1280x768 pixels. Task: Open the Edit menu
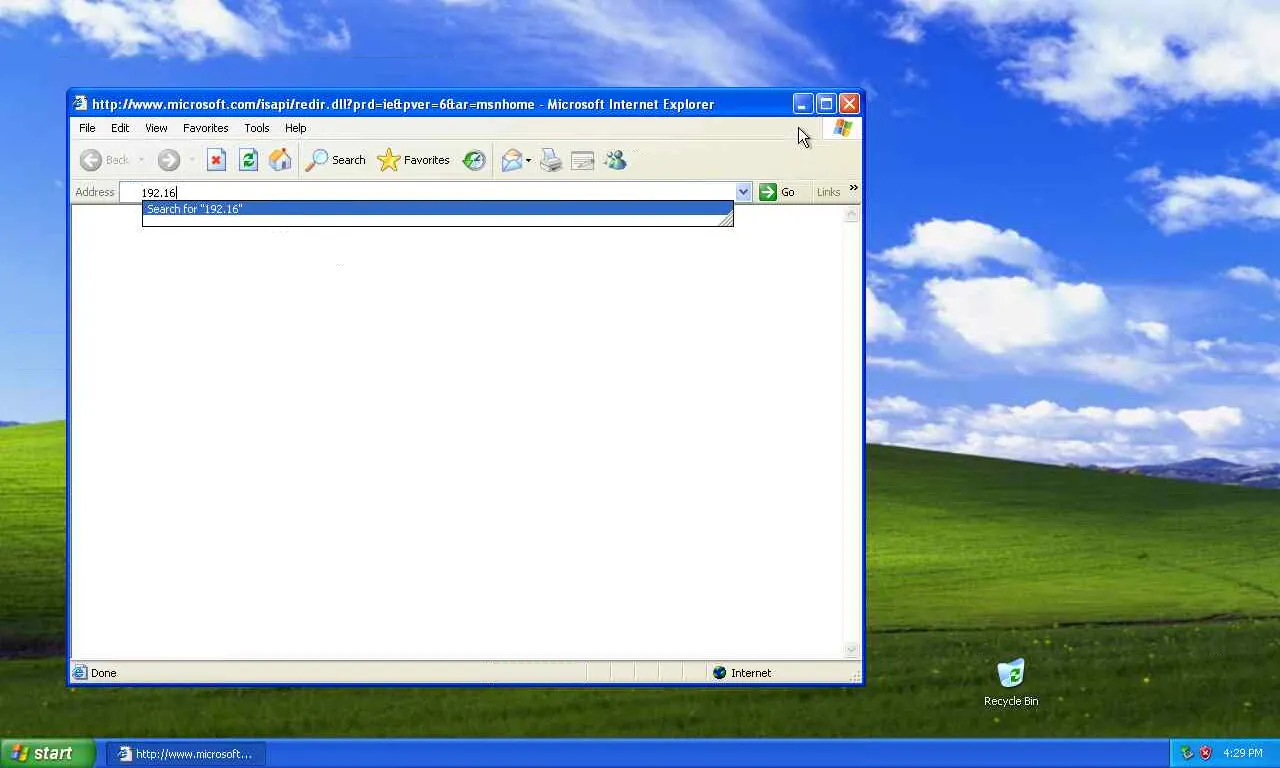120,128
